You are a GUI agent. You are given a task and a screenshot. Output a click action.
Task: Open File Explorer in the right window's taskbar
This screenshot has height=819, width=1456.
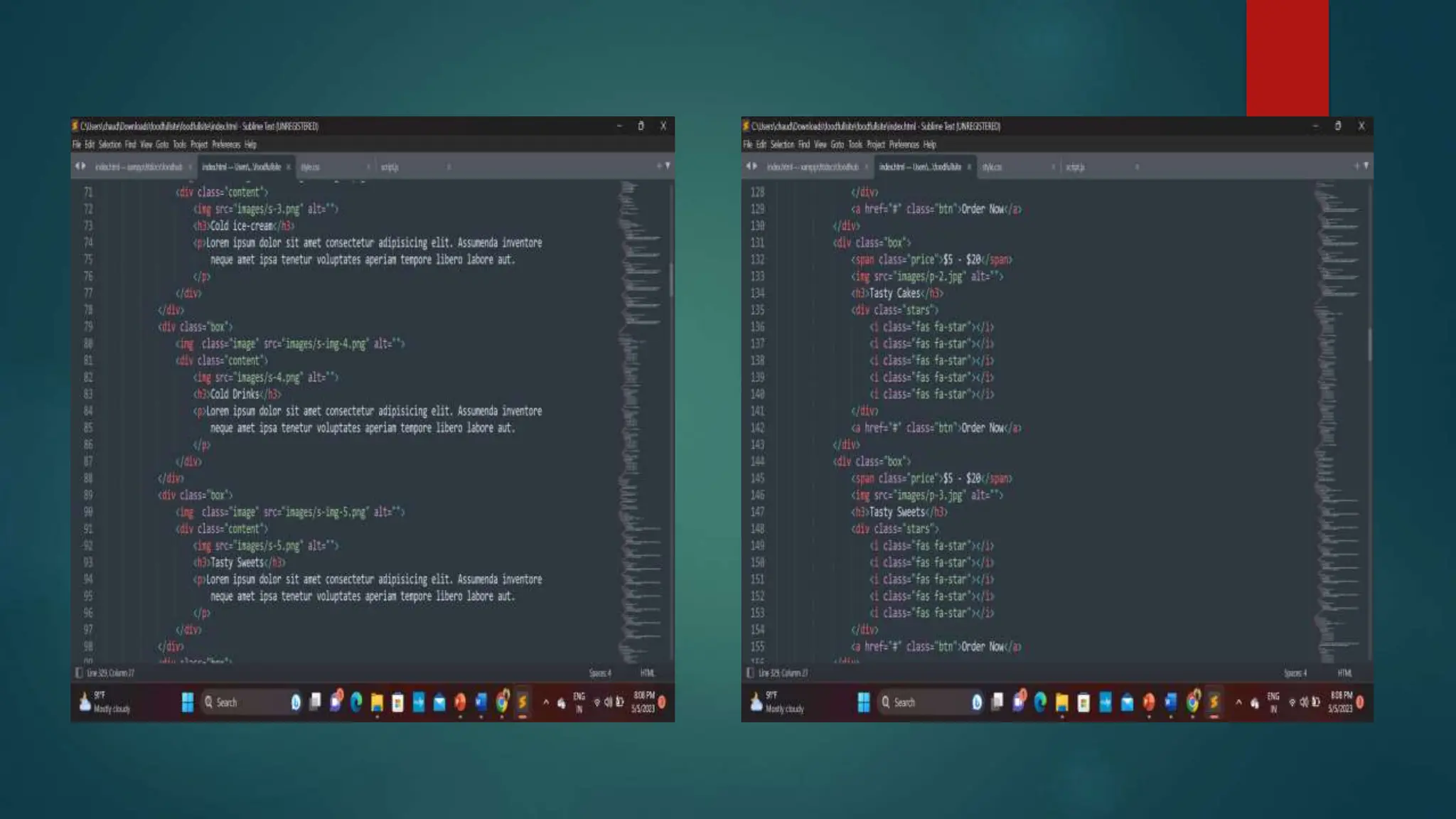point(1061,702)
